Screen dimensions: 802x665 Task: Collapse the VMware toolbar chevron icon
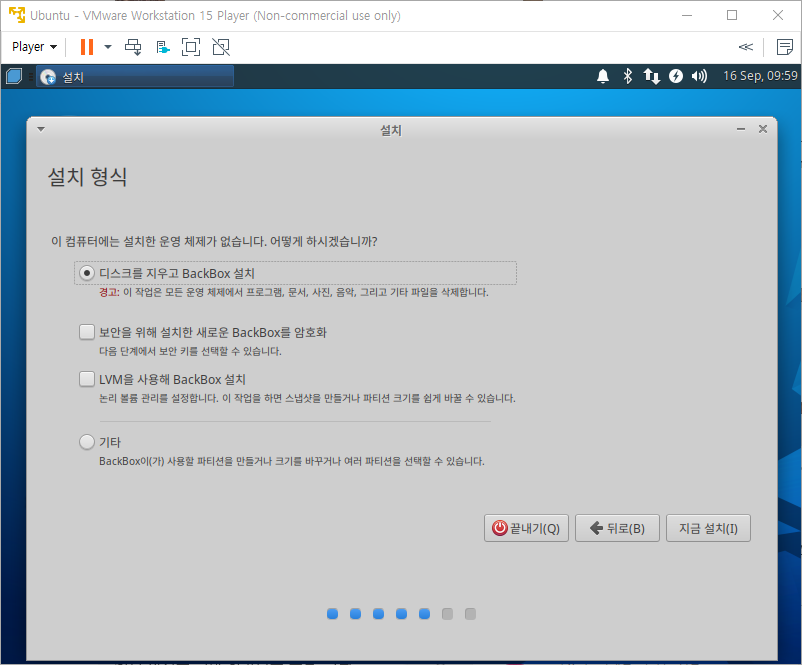click(x=746, y=47)
